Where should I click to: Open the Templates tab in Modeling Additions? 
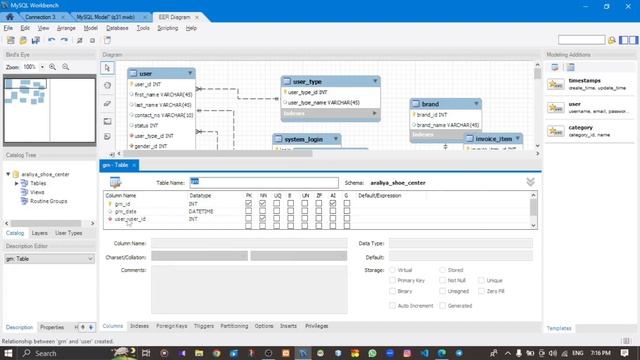click(559, 328)
